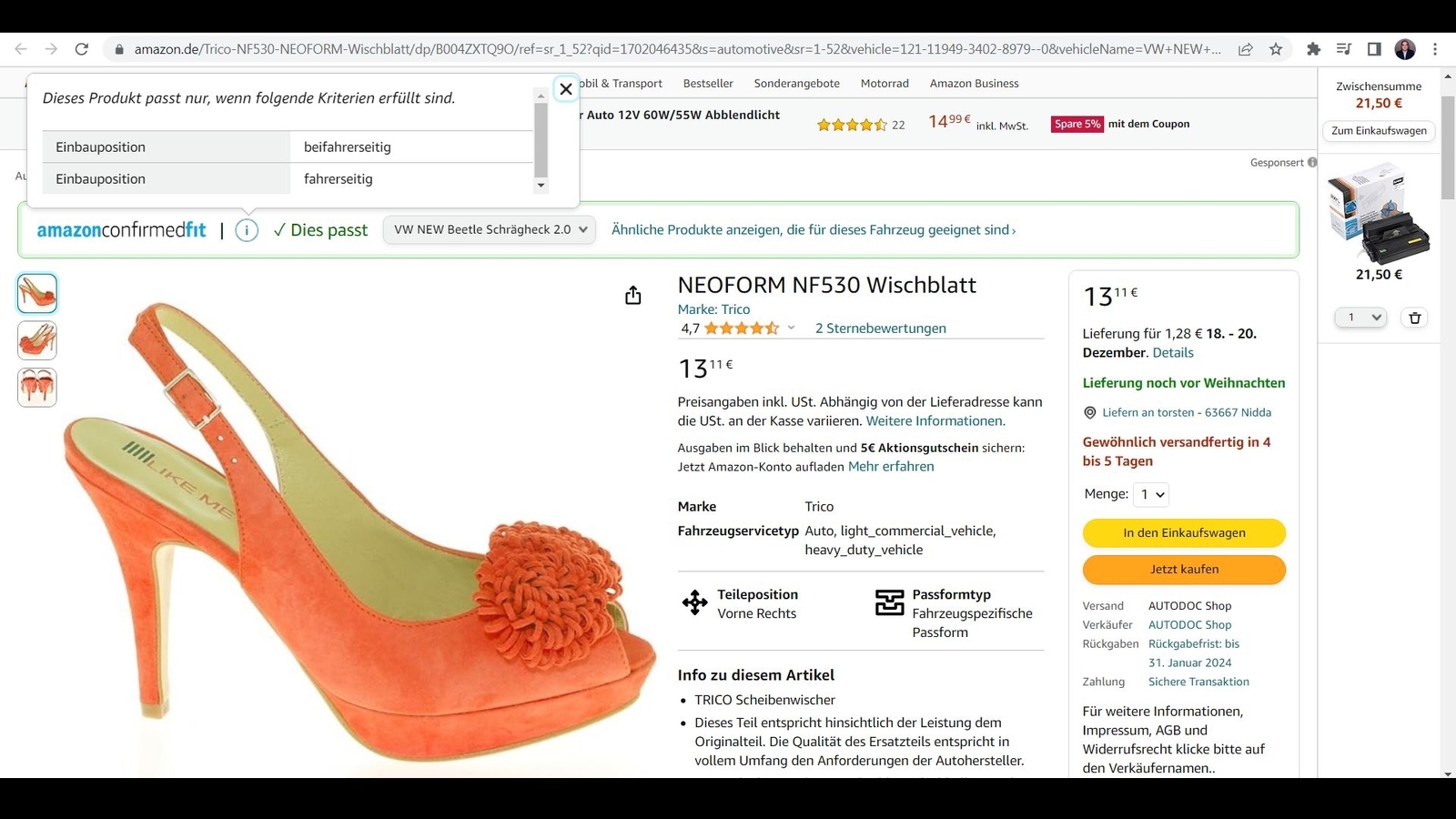Viewport: 1456px width, 819px height.
Task: Open the Menge quantity dropdown
Action: (1152, 494)
